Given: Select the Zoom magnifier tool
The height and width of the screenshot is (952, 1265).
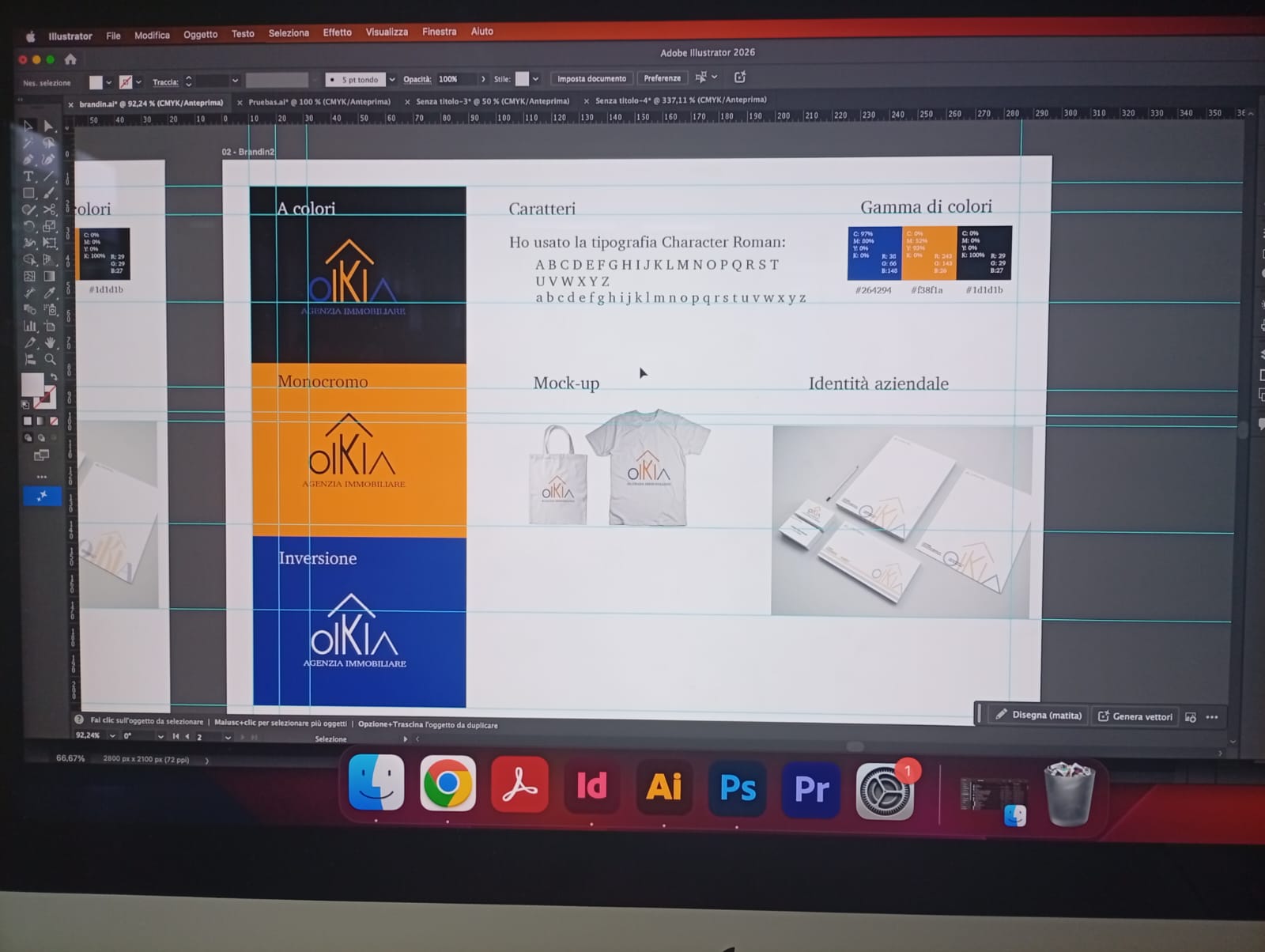Looking at the screenshot, I should pos(50,359).
